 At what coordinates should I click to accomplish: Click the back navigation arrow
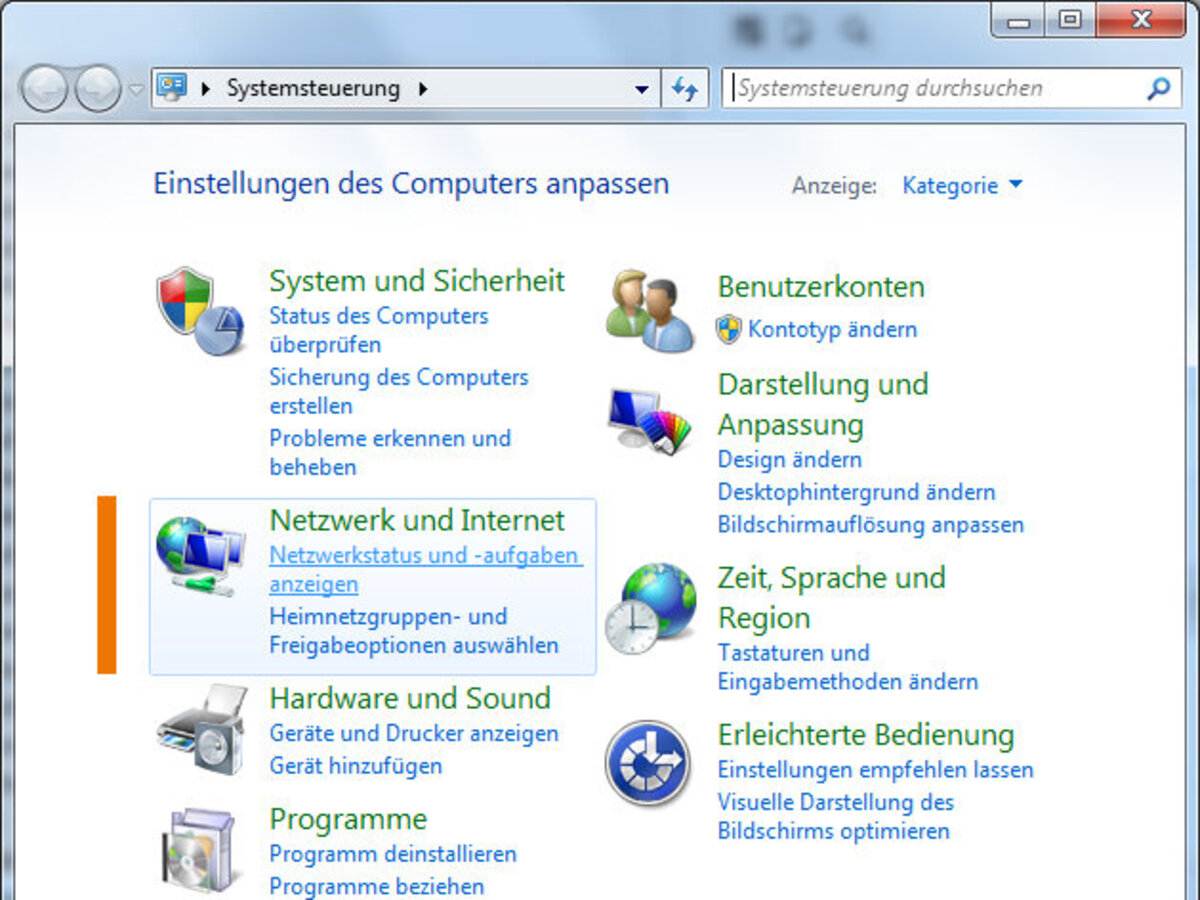(43, 88)
